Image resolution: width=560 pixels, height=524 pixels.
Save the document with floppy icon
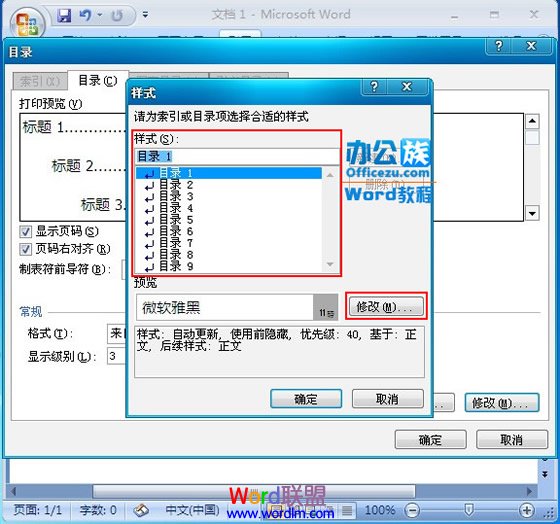(x=64, y=15)
